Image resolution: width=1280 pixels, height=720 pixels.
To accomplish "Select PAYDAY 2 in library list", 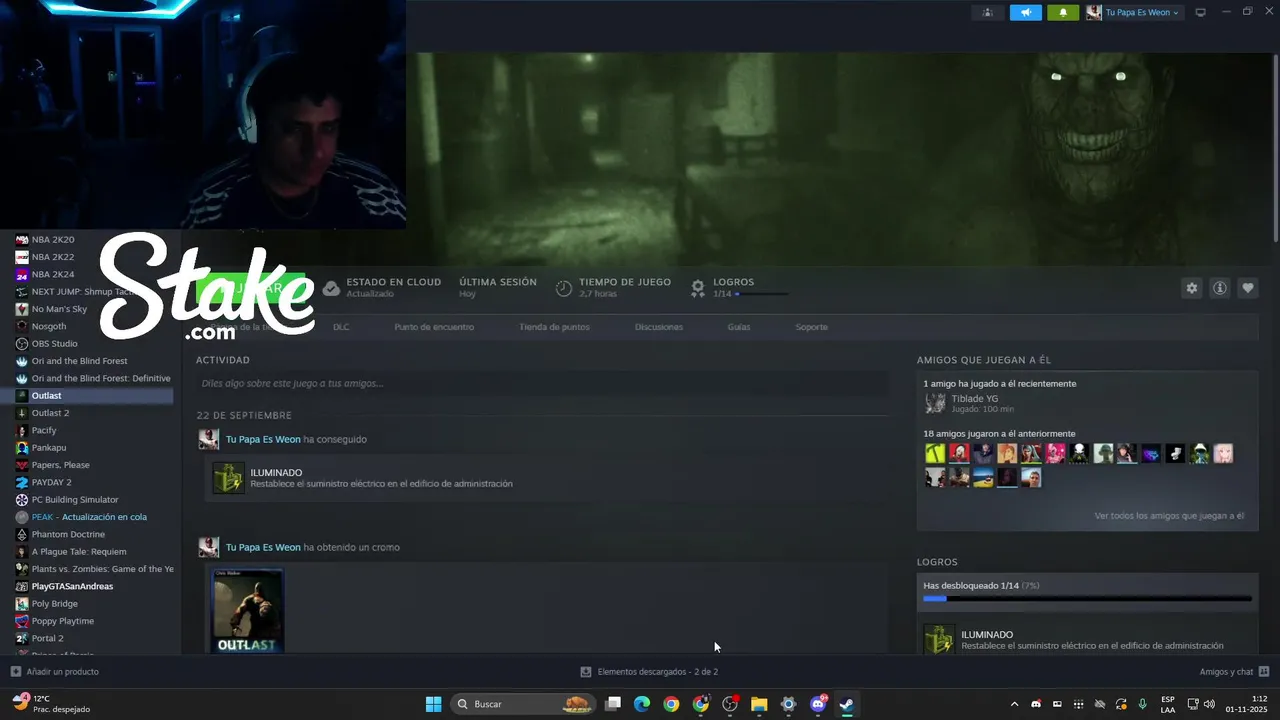I will 51,482.
